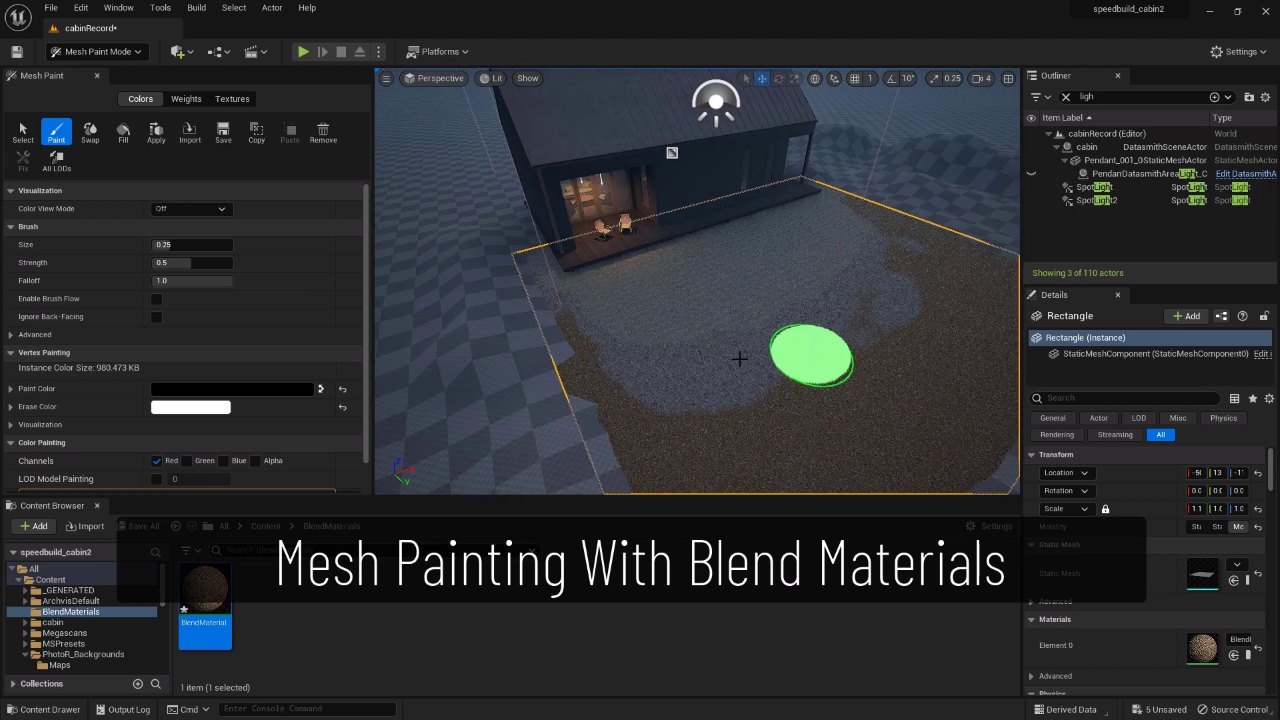Enable the Blue channel checkbox
Screen dimensions: 1280x720
click(x=223, y=461)
